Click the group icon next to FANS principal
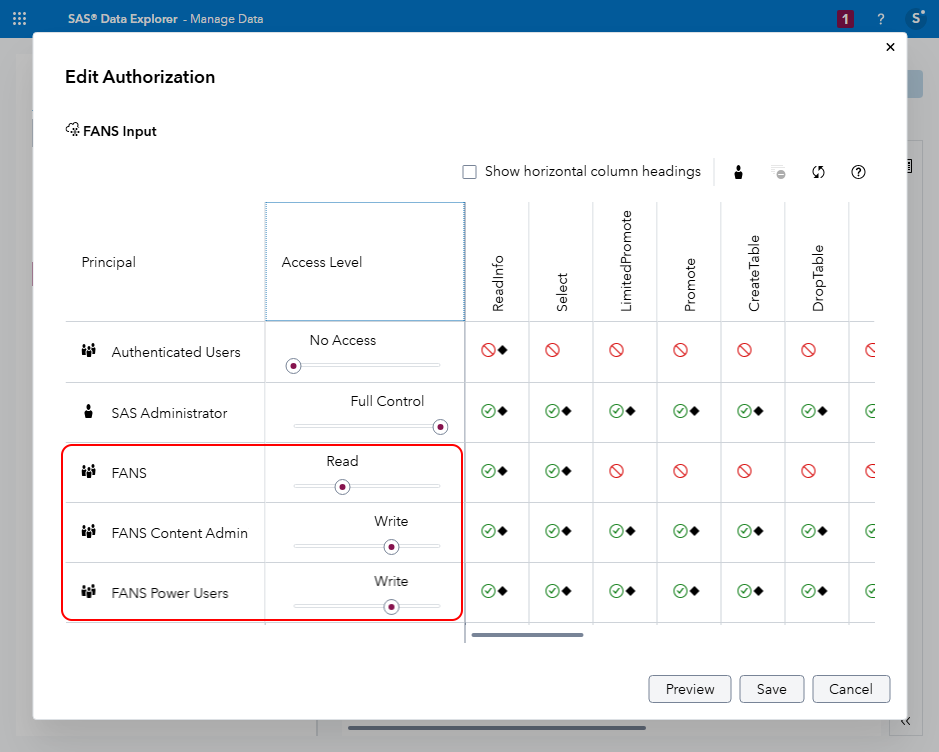 (x=89, y=472)
